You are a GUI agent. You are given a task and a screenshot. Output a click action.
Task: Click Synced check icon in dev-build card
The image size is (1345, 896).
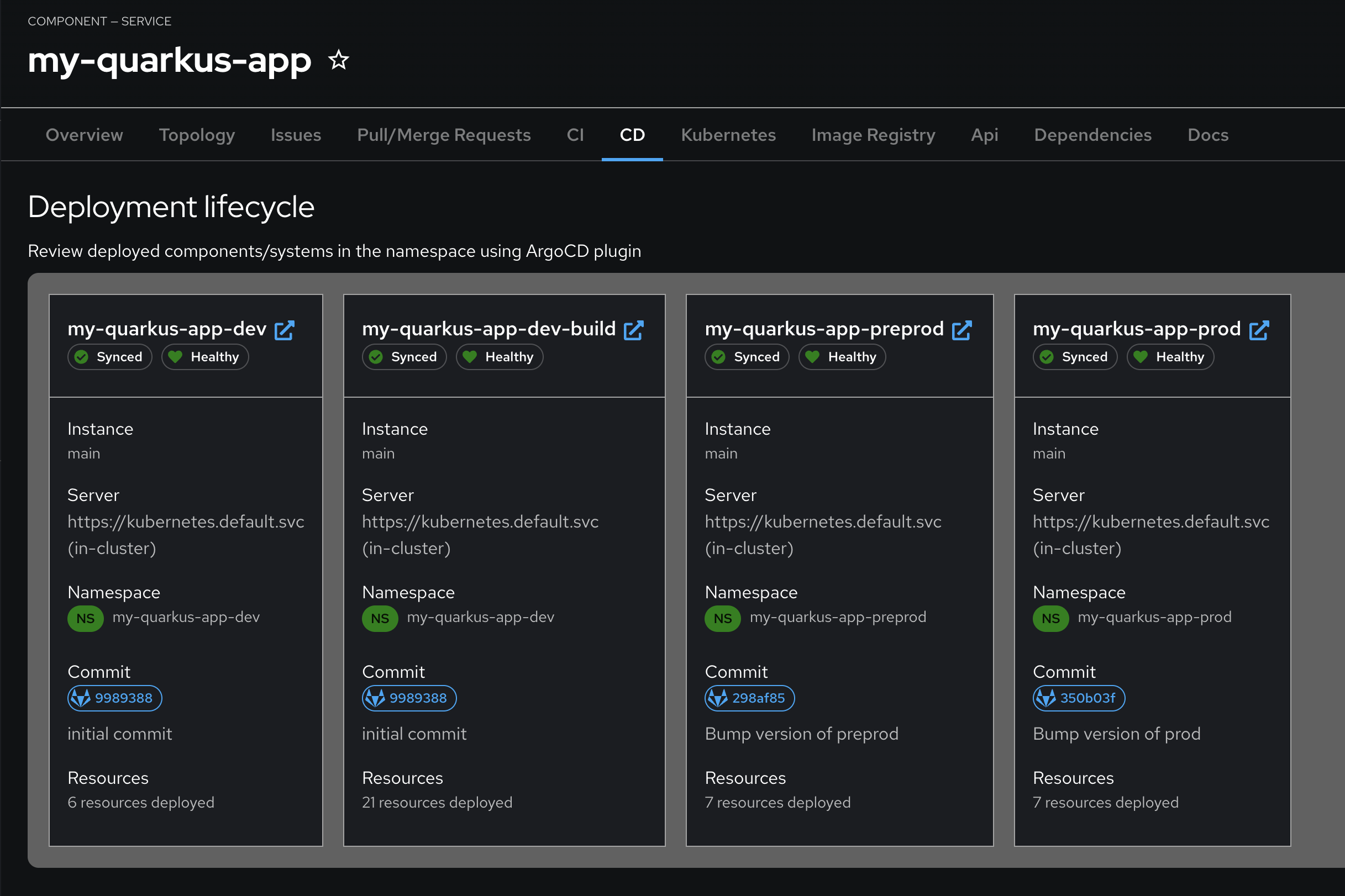[x=376, y=357]
